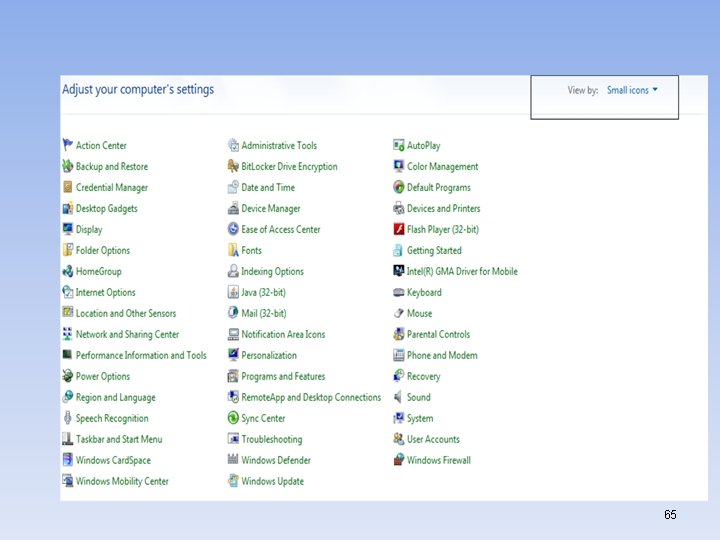Image resolution: width=720 pixels, height=540 pixels.
Task: Open Phone and Modem link
Action: 442,355
